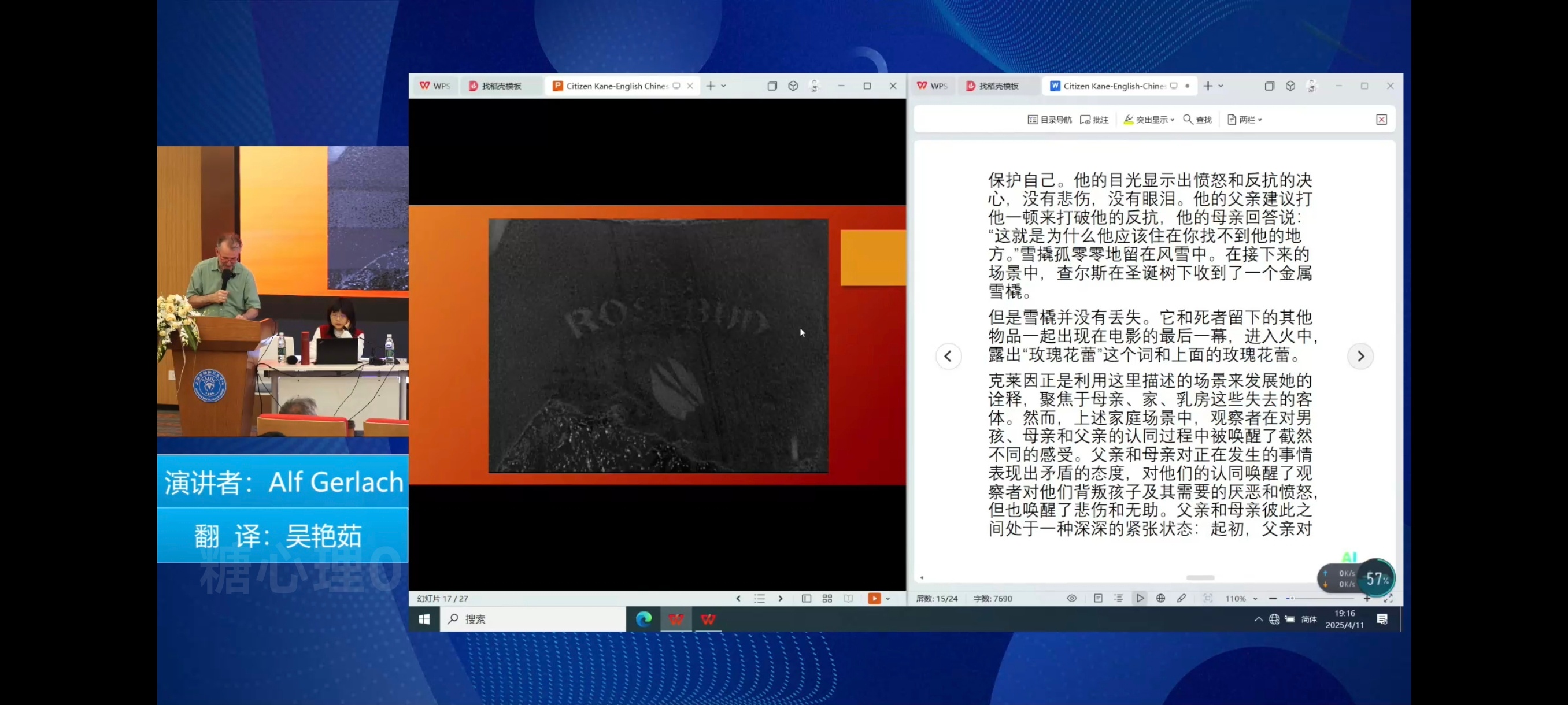1568x705 pixels.
Task: Click the ROSEBUD sled image on the slide
Action: [x=658, y=346]
